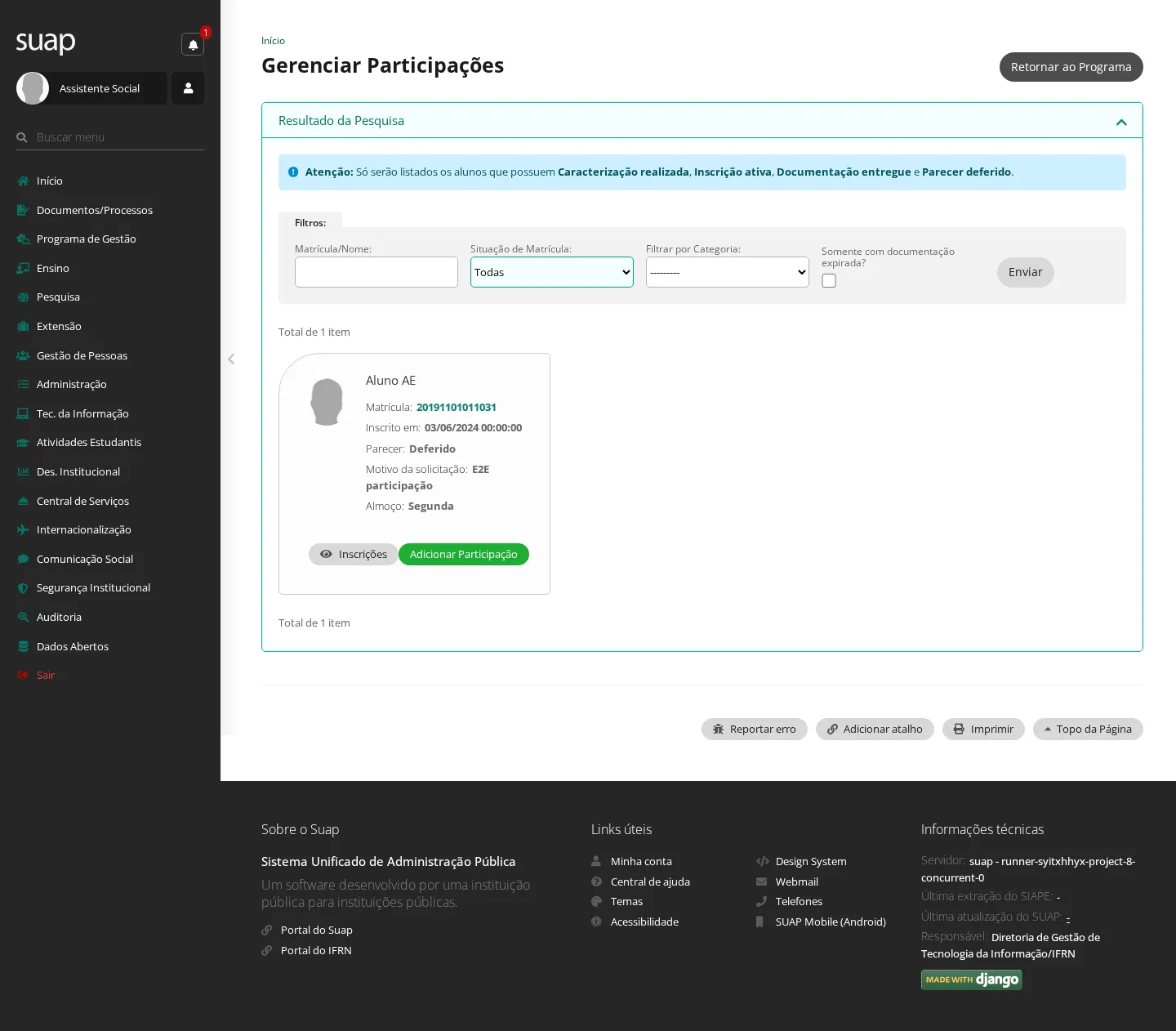Click the Adicionar Participação button
Screen dimensions: 1176x1031
464,554
